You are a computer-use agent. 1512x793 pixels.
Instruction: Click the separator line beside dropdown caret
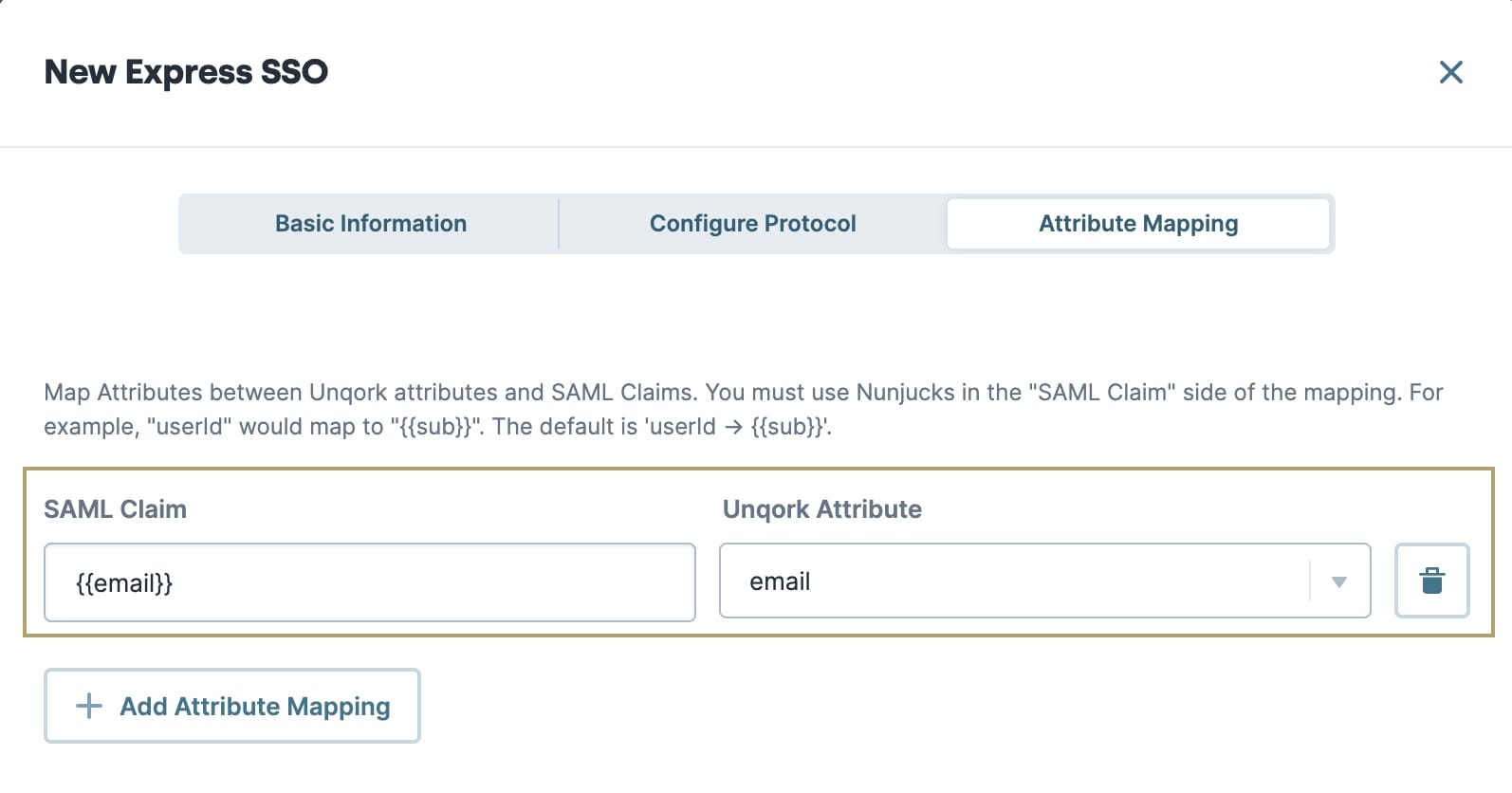pos(1310,581)
